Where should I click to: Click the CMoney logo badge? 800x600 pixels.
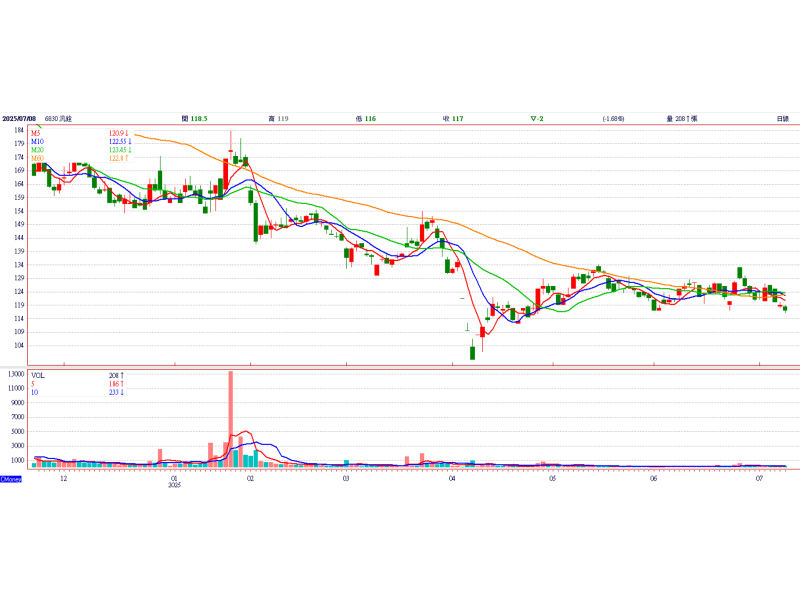coord(11,479)
